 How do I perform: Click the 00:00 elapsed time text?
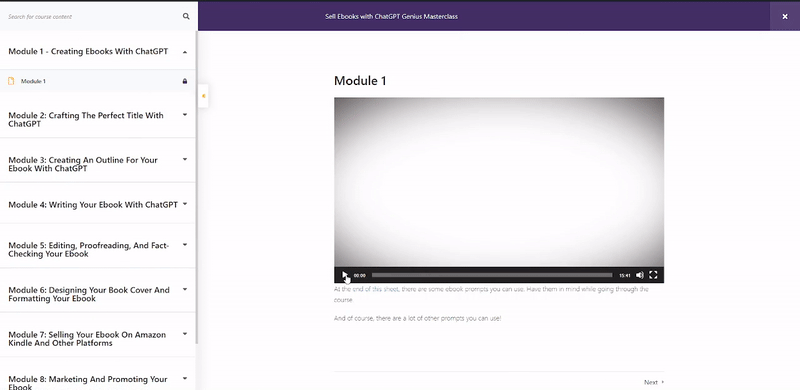point(360,276)
